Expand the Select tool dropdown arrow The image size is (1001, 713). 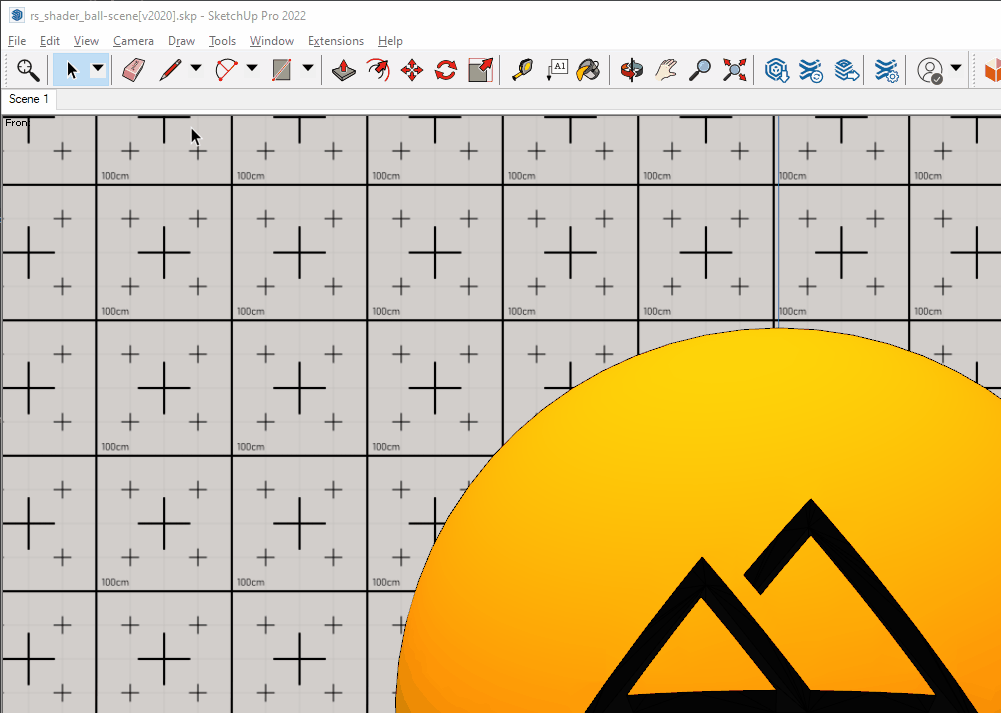(98, 69)
